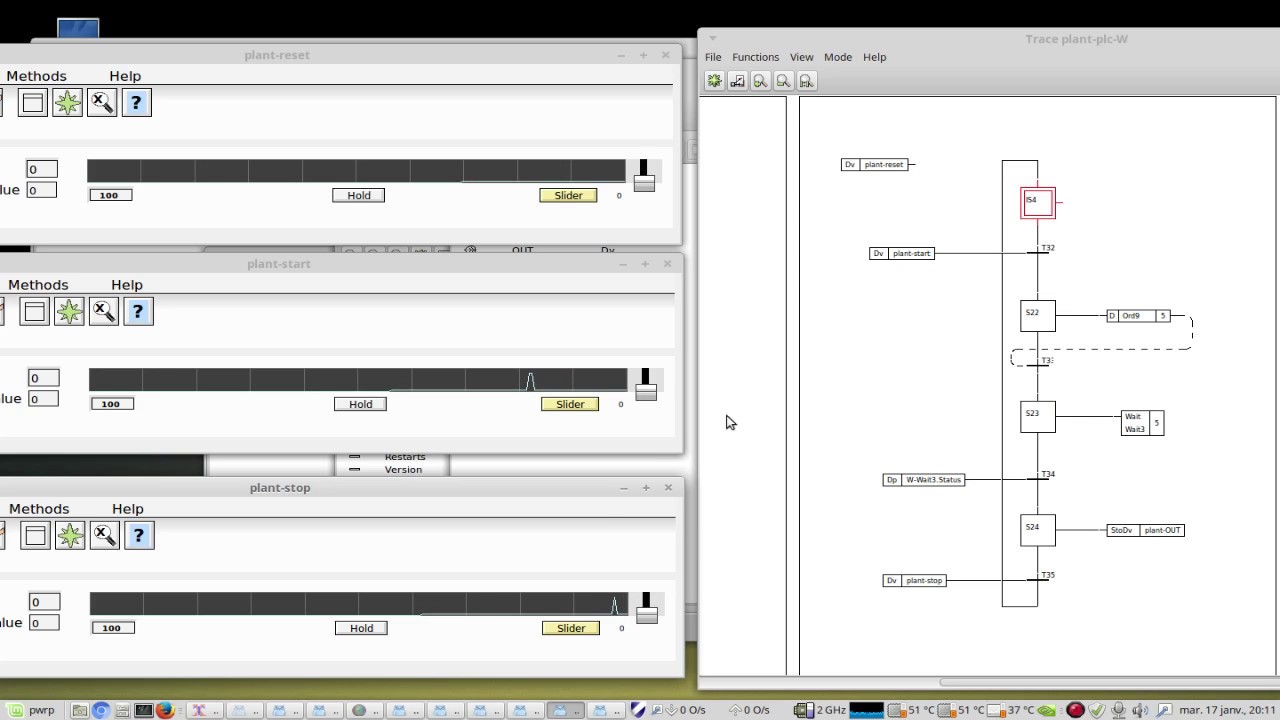This screenshot has width=1280, height=720.
Task: Select the Dp W-Wait3.Status block
Action: coord(924,480)
